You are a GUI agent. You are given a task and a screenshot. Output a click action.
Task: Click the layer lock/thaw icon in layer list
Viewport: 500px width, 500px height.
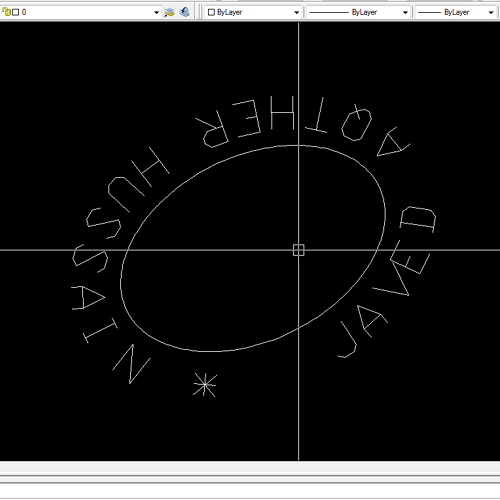6,12
